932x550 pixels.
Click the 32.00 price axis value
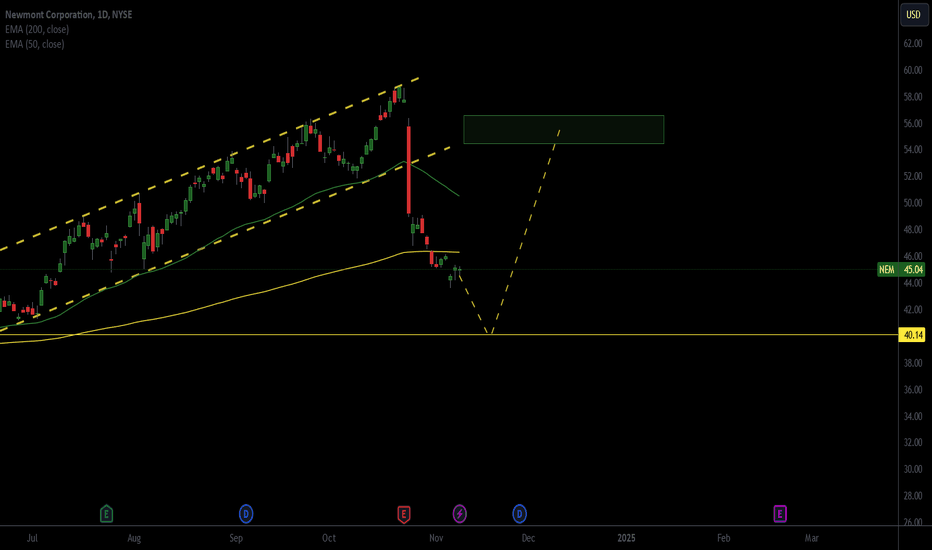[x=913, y=442]
